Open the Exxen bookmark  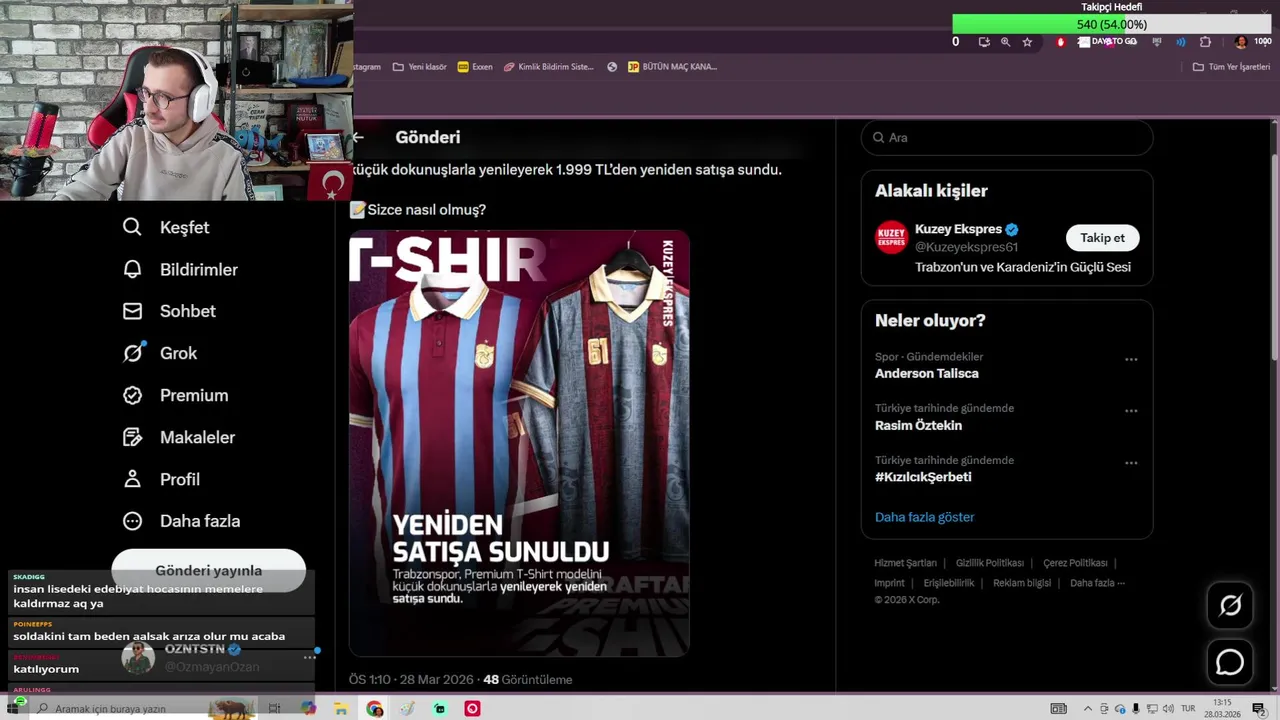click(x=475, y=67)
